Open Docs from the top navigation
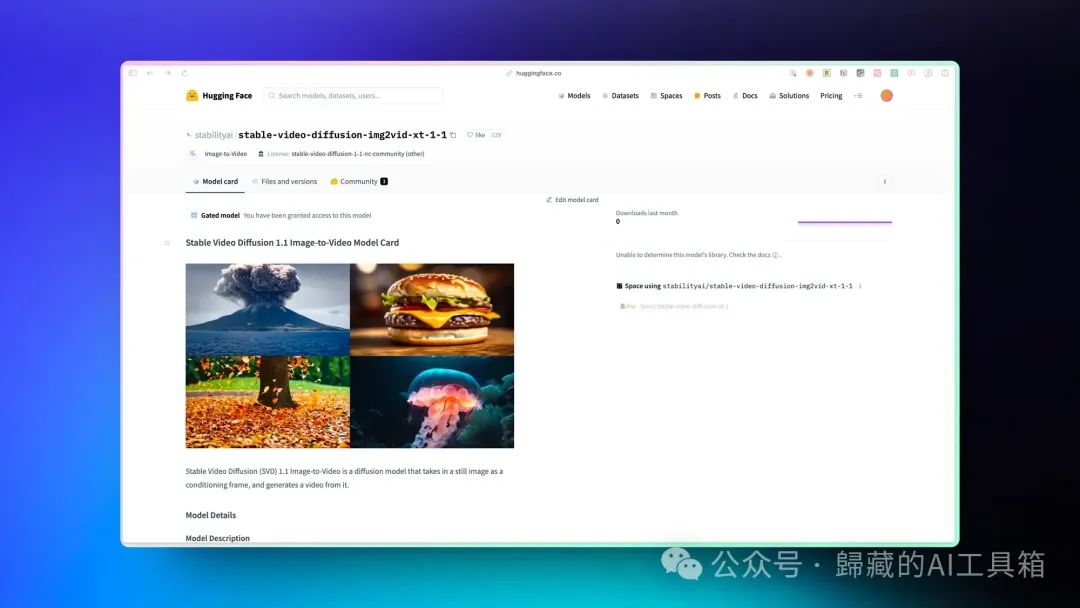 point(745,96)
